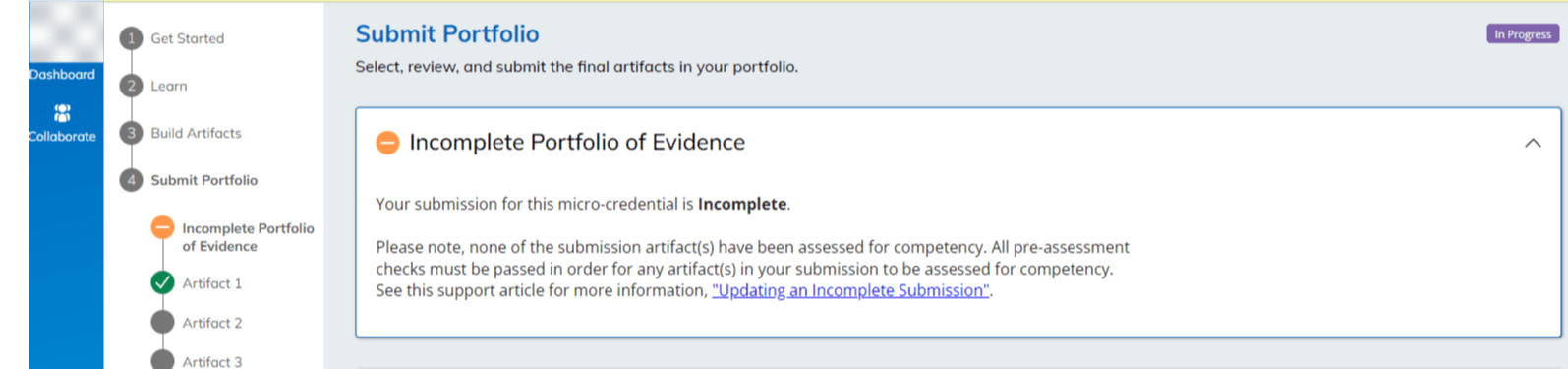
Task: Click the orange incomplete status icon in sidebar
Action: (x=162, y=228)
